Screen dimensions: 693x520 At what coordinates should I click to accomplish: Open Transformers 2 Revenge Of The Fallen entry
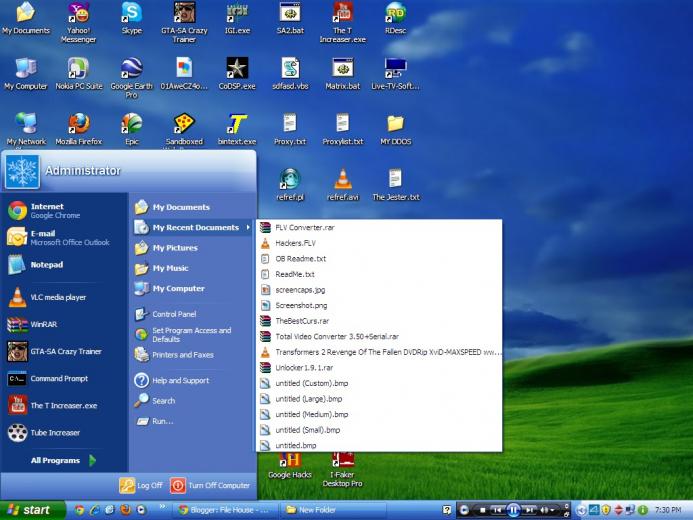(x=379, y=352)
